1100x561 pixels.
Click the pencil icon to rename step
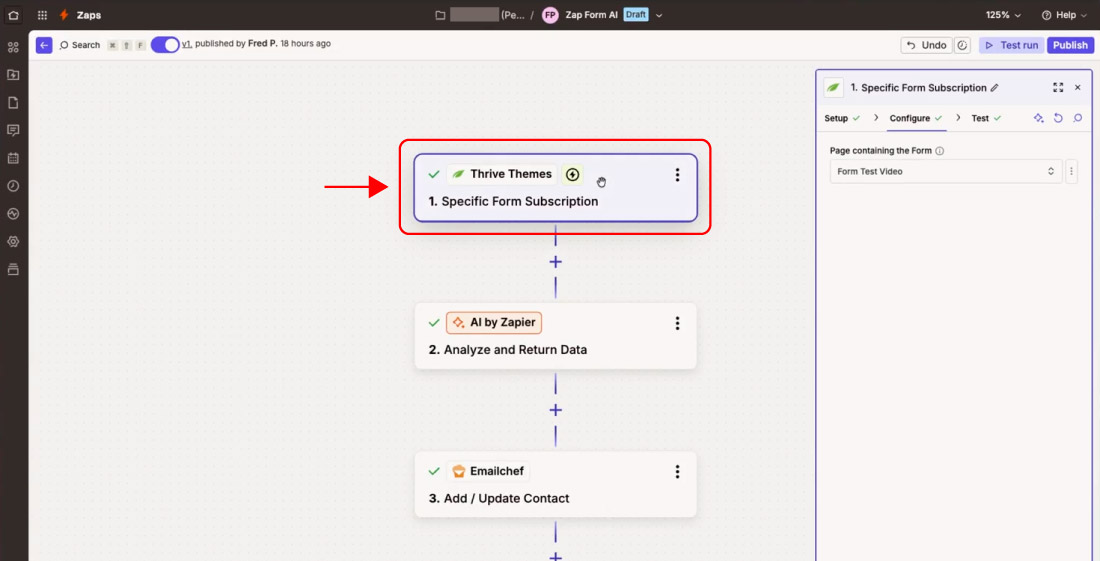click(x=994, y=88)
